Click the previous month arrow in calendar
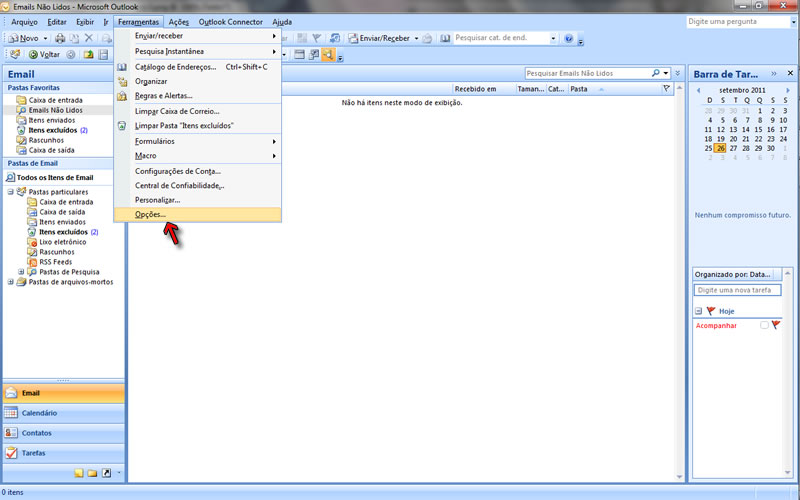Viewport: 800px width, 500px height. click(698, 90)
